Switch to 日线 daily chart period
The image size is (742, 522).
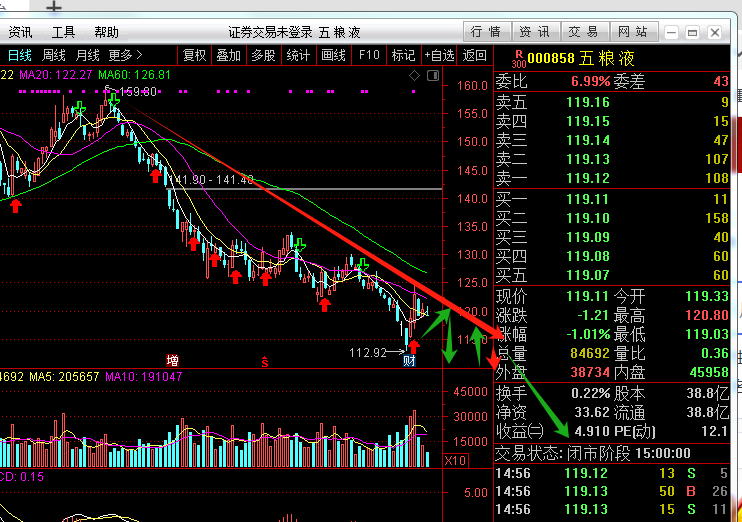click(x=20, y=55)
